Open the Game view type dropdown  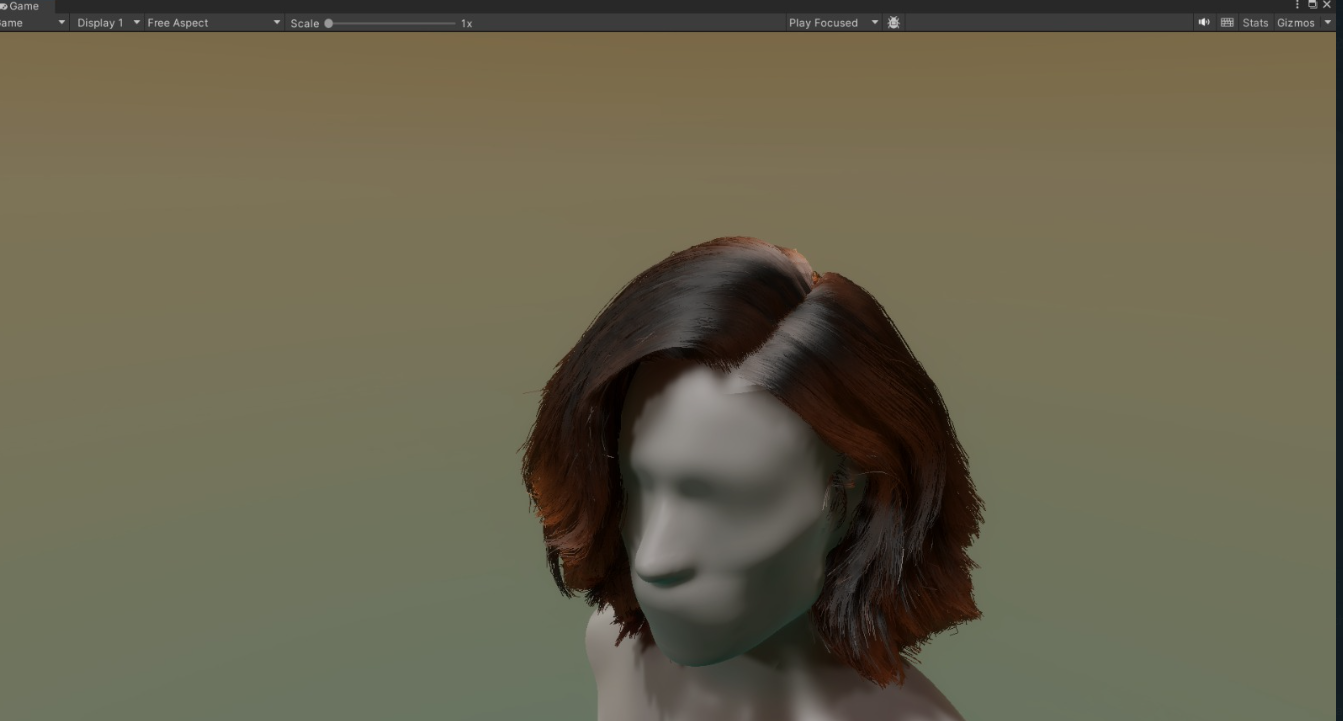33,23
